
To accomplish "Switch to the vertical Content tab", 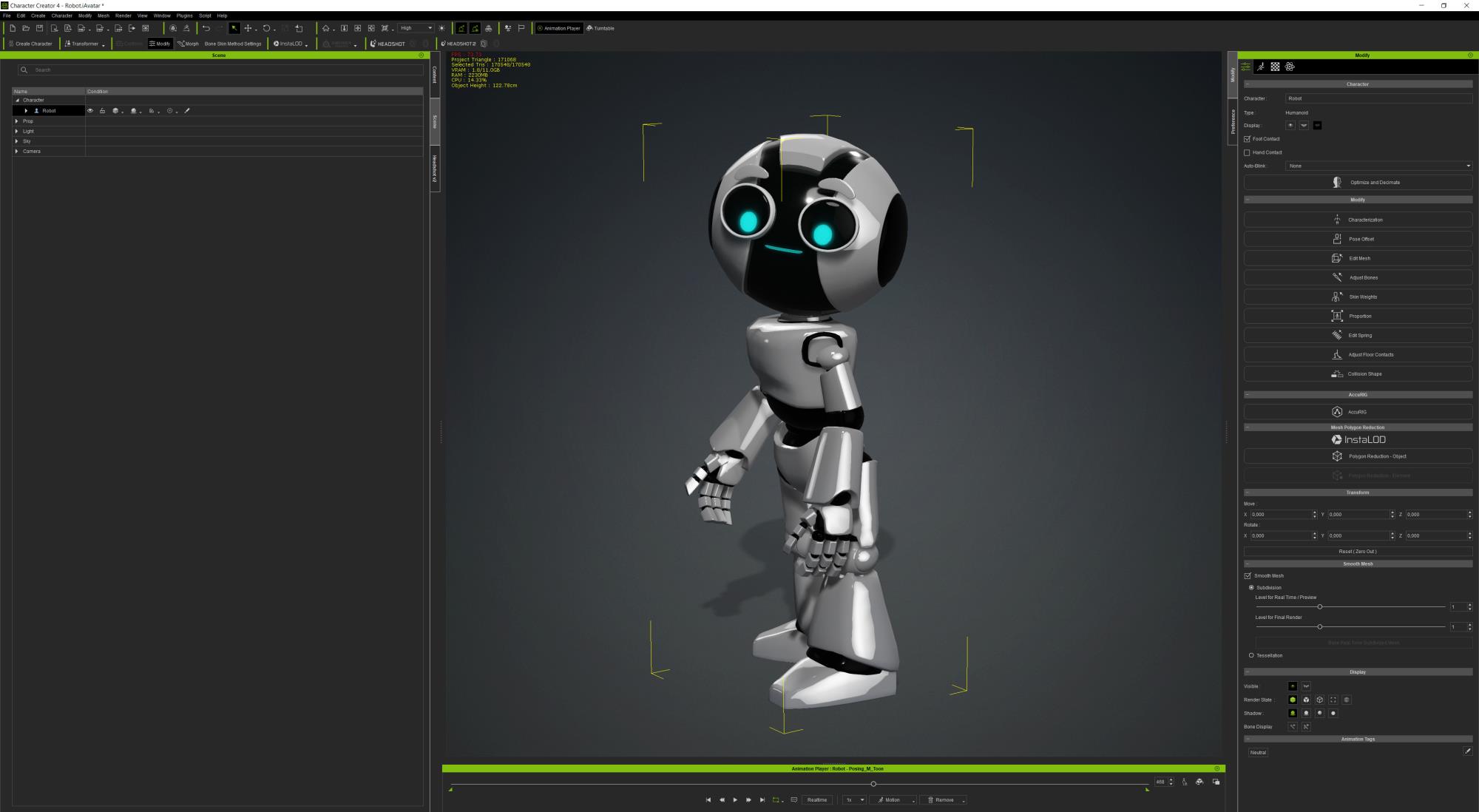I will click(x=435, y=75).
